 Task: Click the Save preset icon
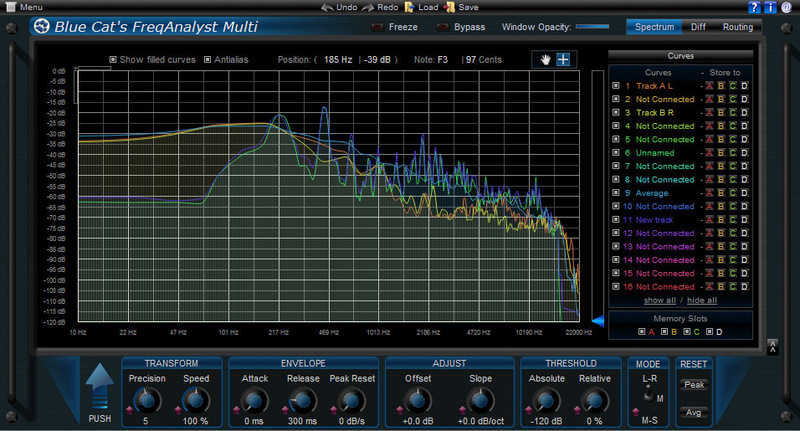[x=450, y=7]
